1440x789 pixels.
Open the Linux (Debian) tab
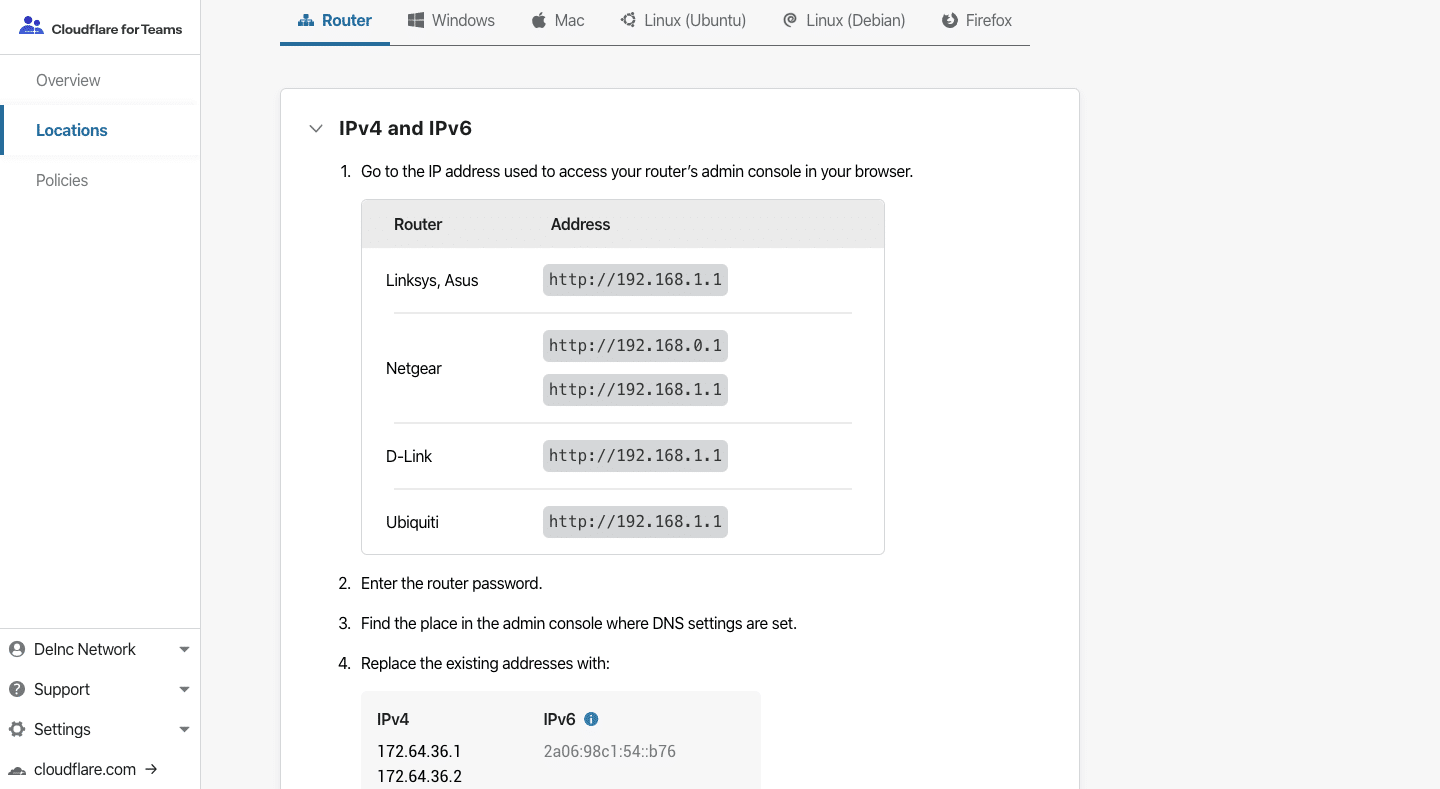pos(844,21)
